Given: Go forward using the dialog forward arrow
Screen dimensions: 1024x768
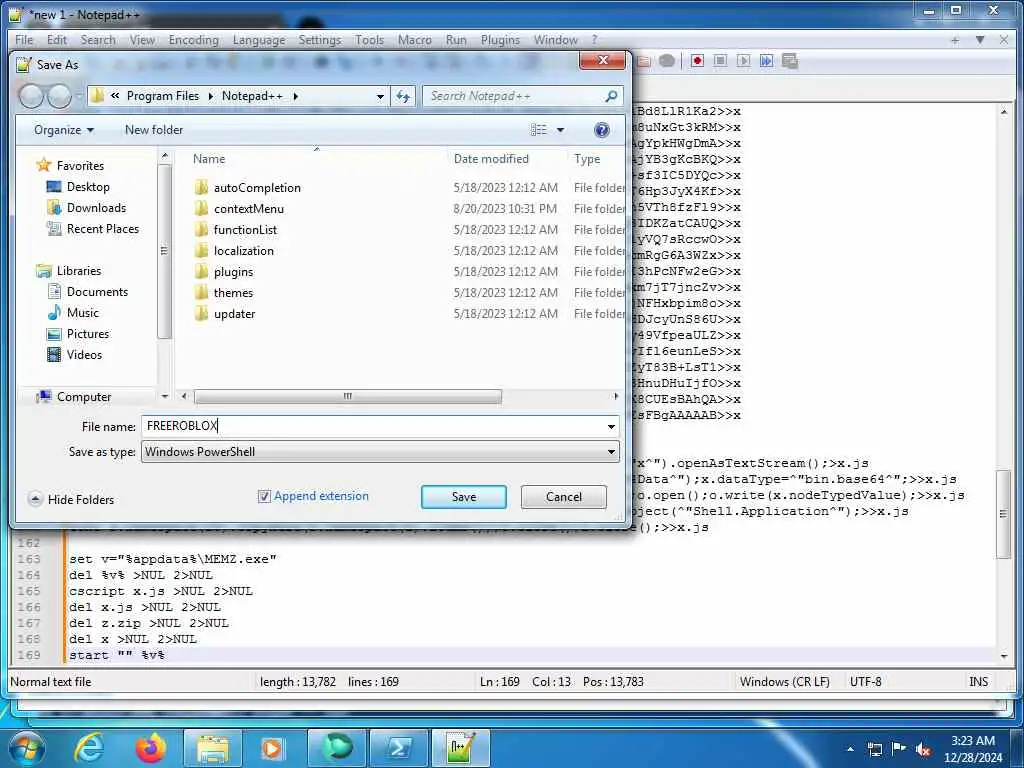Looking at the screenshot, I should pyautogui.click(x=59, y=96).
